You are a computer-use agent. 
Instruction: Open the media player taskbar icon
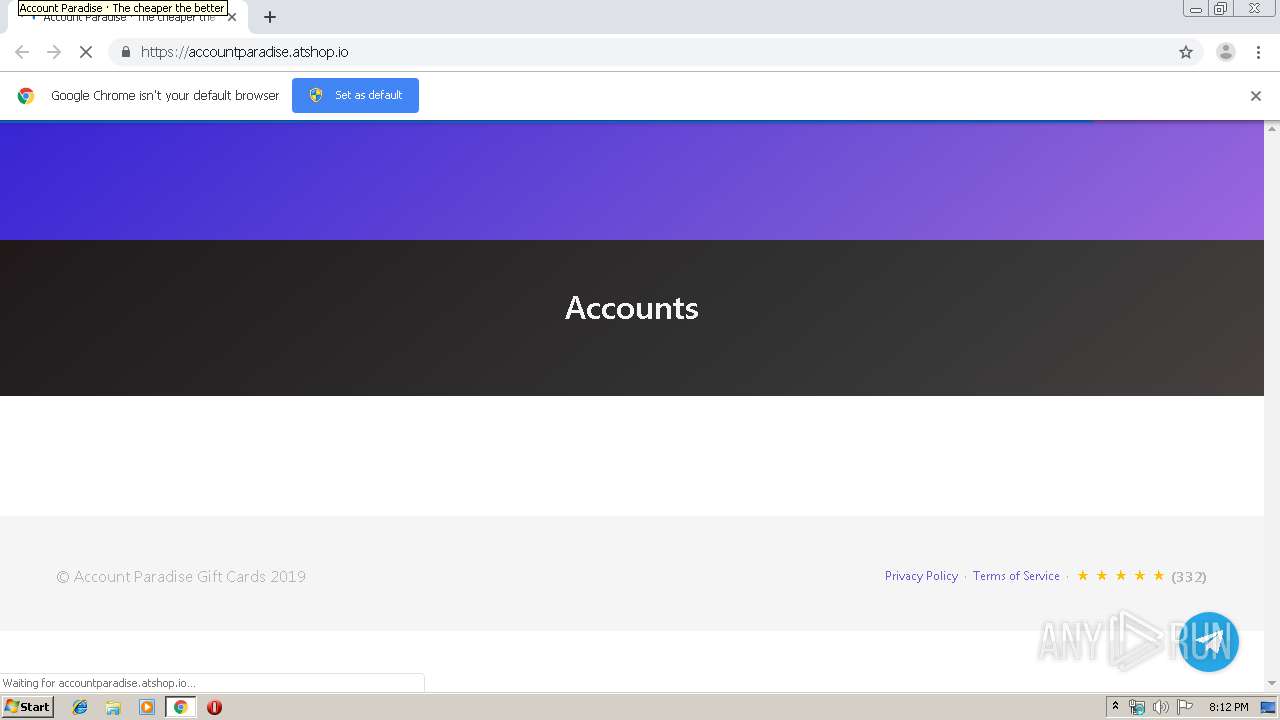147,707
